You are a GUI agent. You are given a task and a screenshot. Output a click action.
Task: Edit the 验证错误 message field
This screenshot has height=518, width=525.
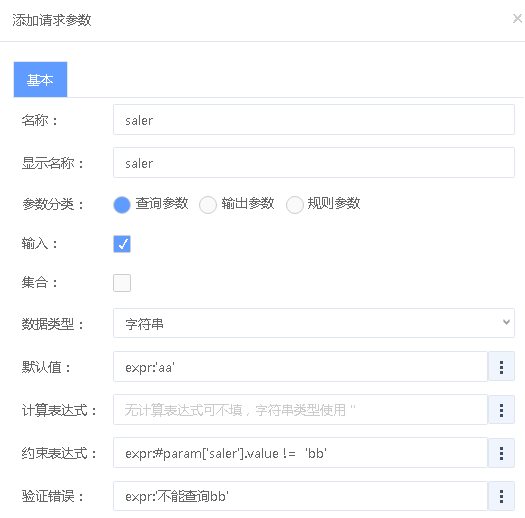click(300, 496)
